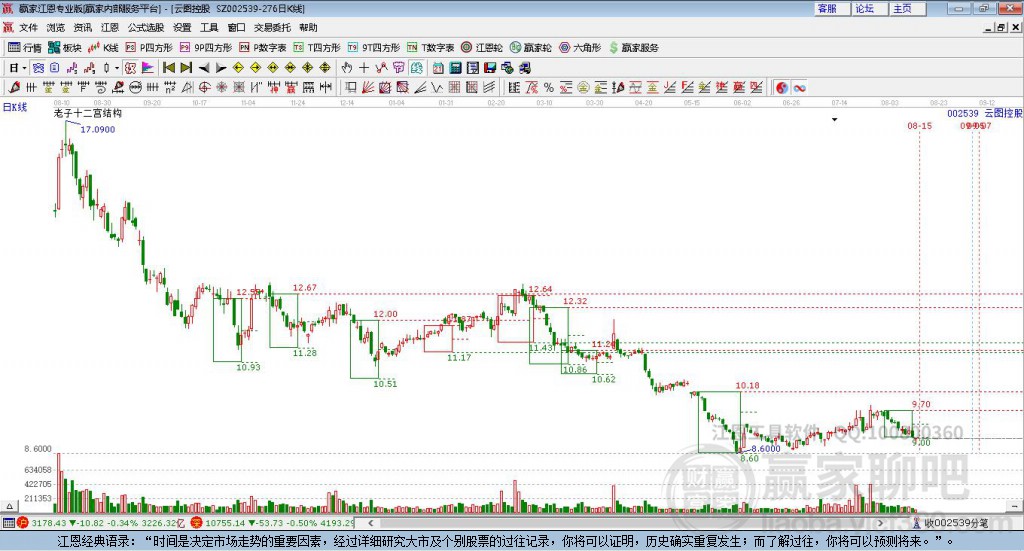
Task: Jump to first bar with green skip-back icon
Action: point(168,68)
